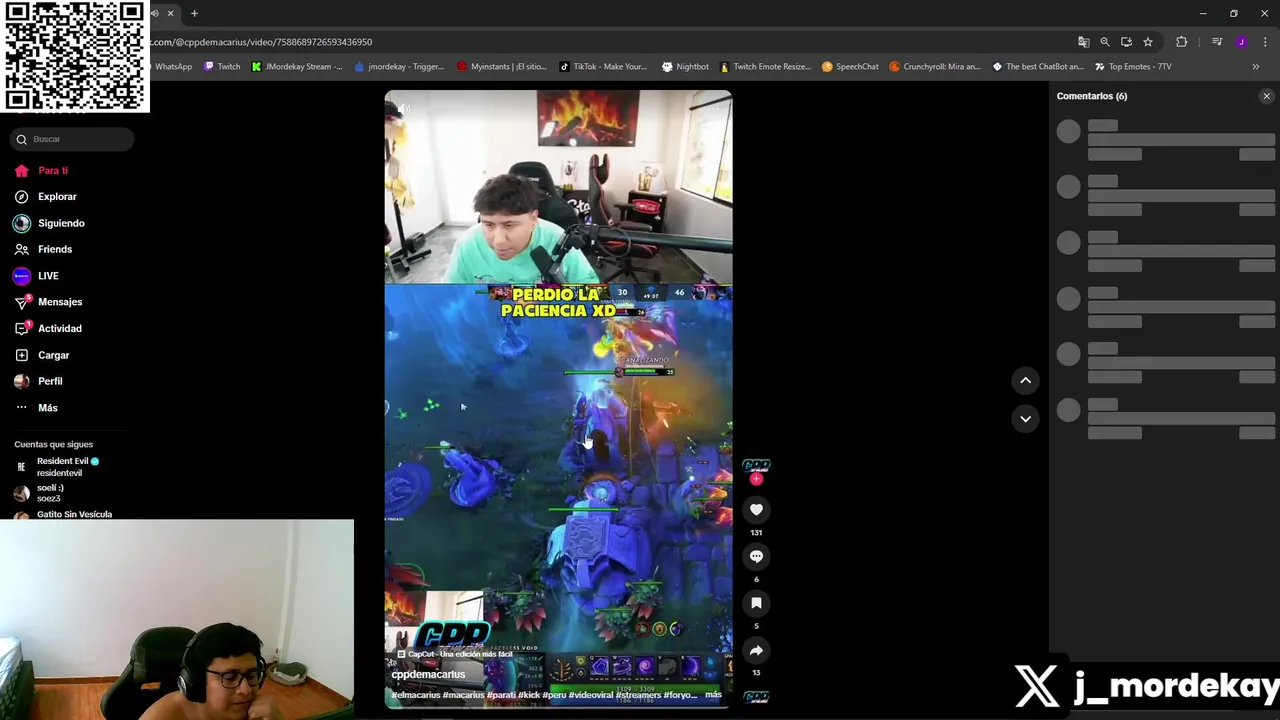
Task: Expand Más options in TikTok sidebar
Action: [x=37, y=408]
